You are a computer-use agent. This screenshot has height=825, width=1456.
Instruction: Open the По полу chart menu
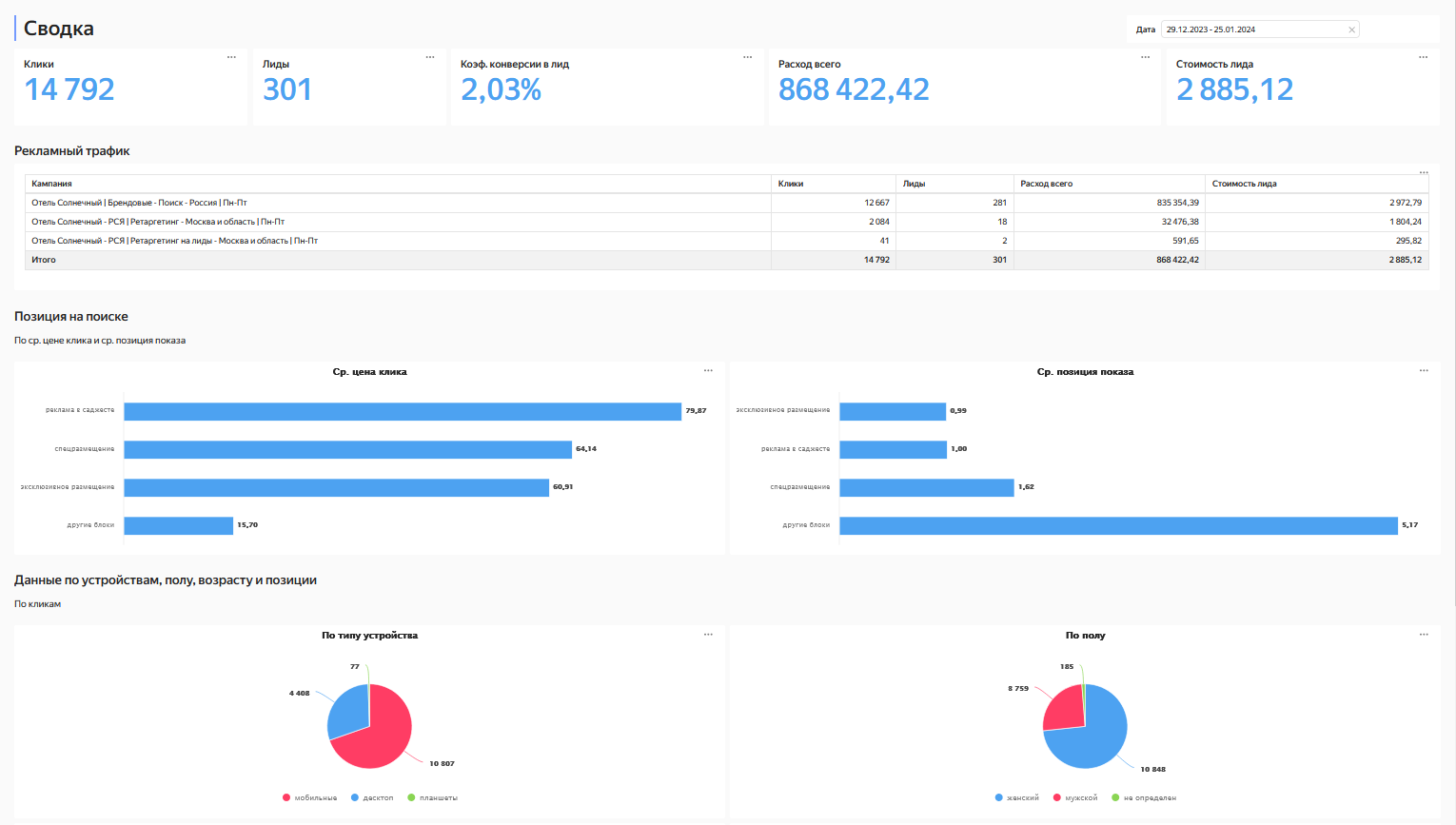1424,634
